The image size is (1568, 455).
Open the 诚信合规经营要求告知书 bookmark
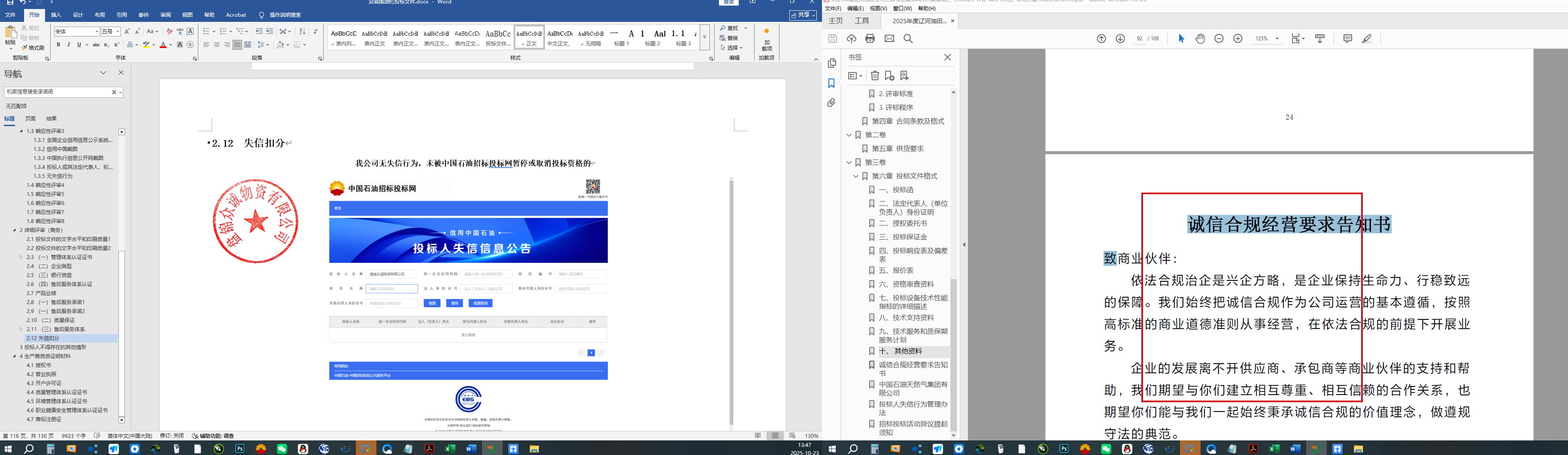coord(913,369)
